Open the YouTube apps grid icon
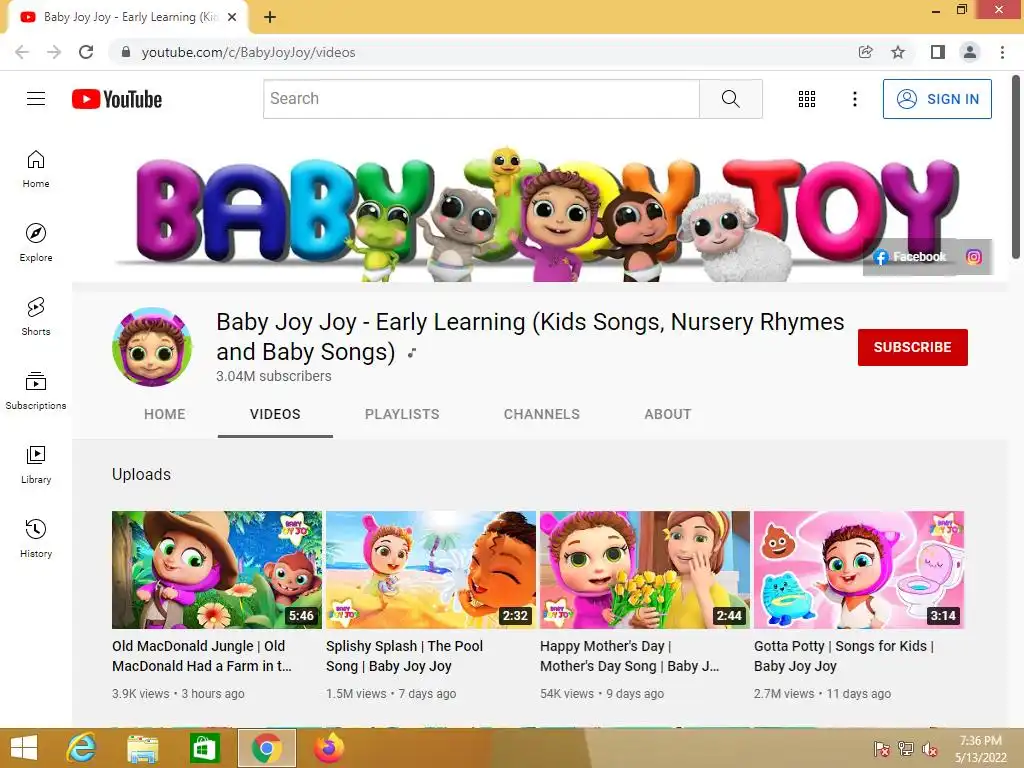 [807, 99]
